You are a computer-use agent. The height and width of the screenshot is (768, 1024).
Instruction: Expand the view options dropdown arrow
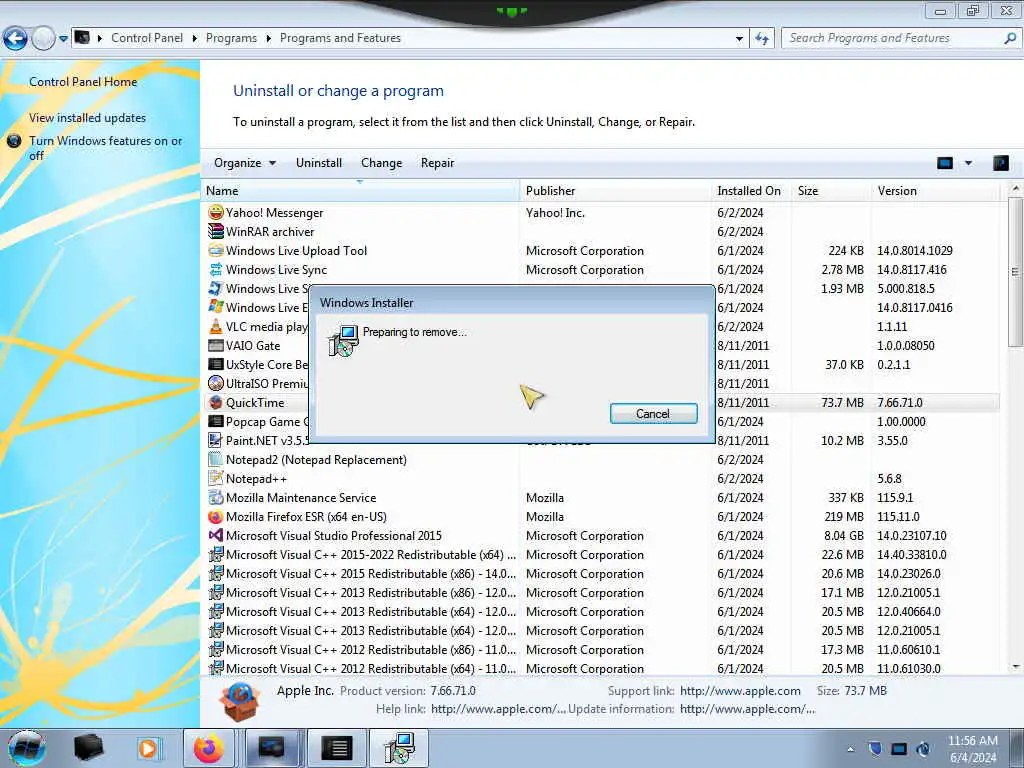pos(968,163)
